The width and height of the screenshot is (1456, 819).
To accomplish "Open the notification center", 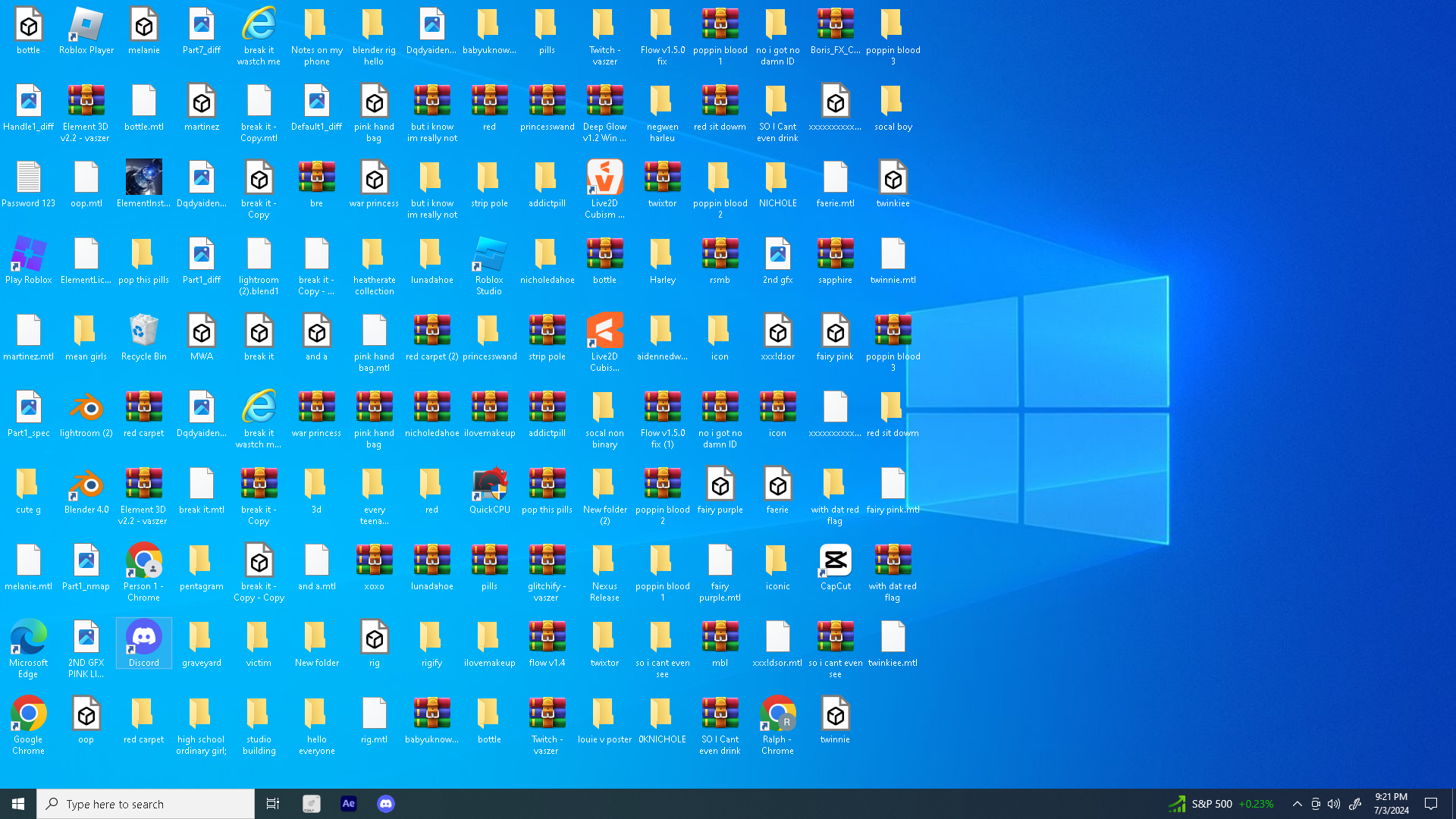I will tap(1431, 804).
